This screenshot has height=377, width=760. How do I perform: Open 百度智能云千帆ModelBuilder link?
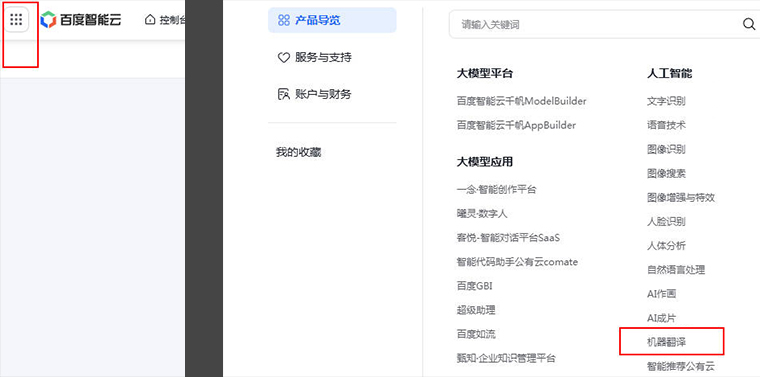(522, 101)
